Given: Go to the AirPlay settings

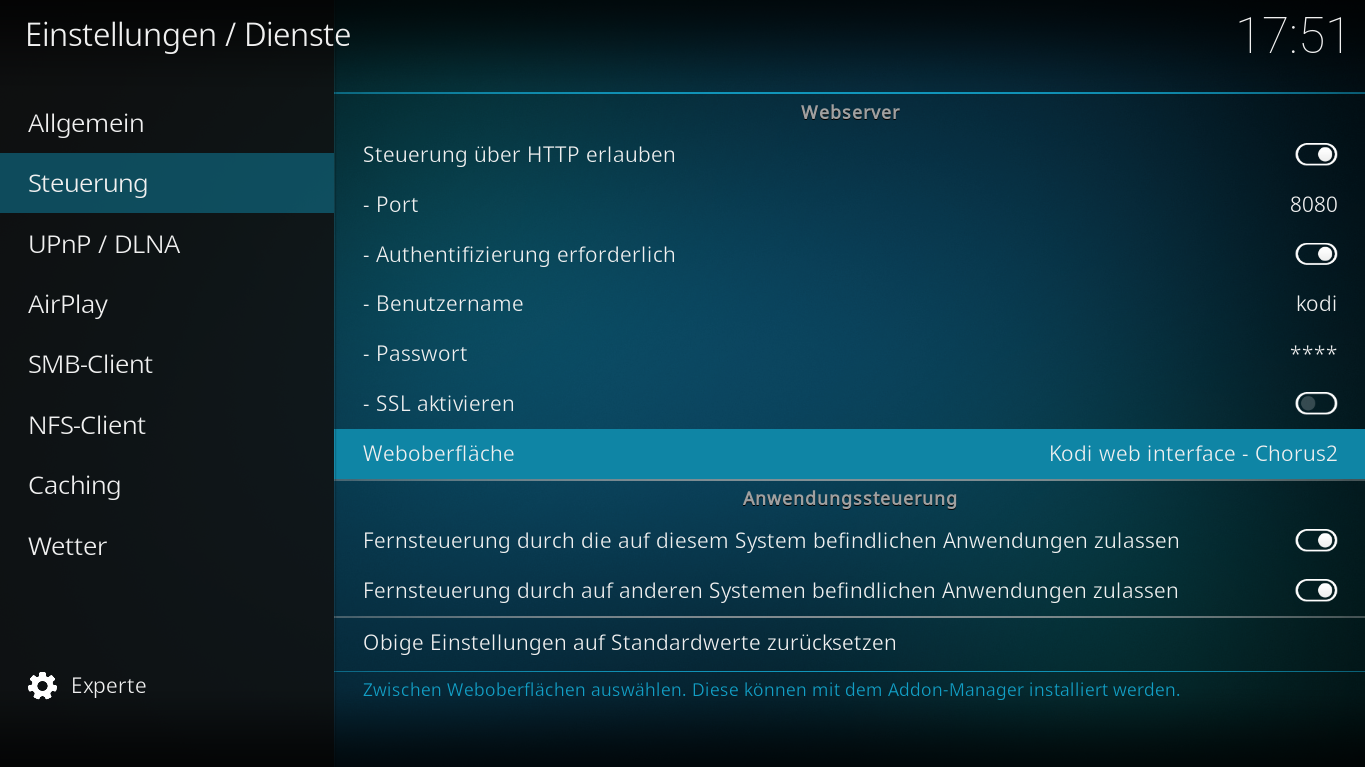Looking at the screenshot, I should pos(167,304).
